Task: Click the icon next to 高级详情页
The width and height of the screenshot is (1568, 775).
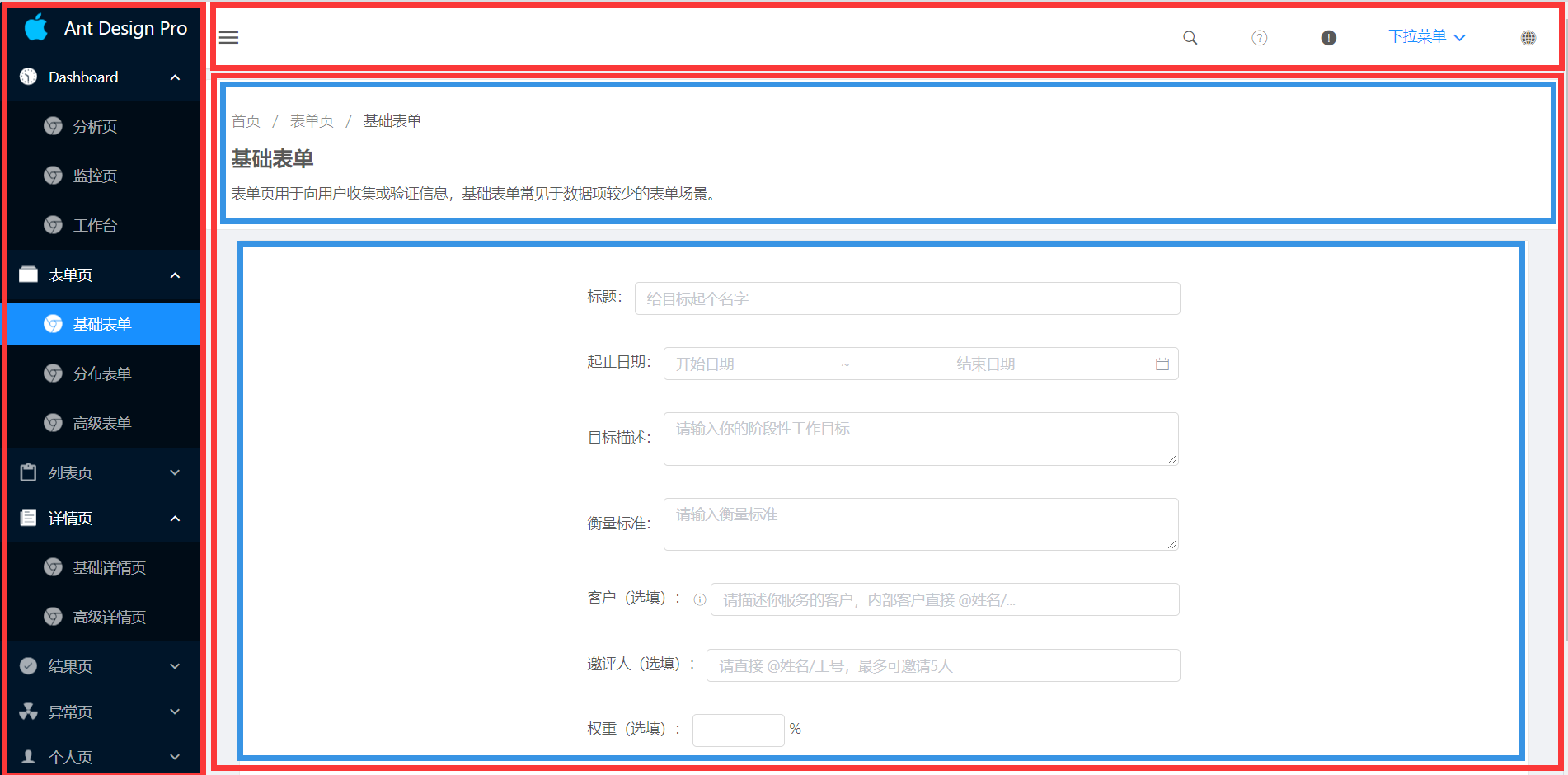Action: pos(53,617)
